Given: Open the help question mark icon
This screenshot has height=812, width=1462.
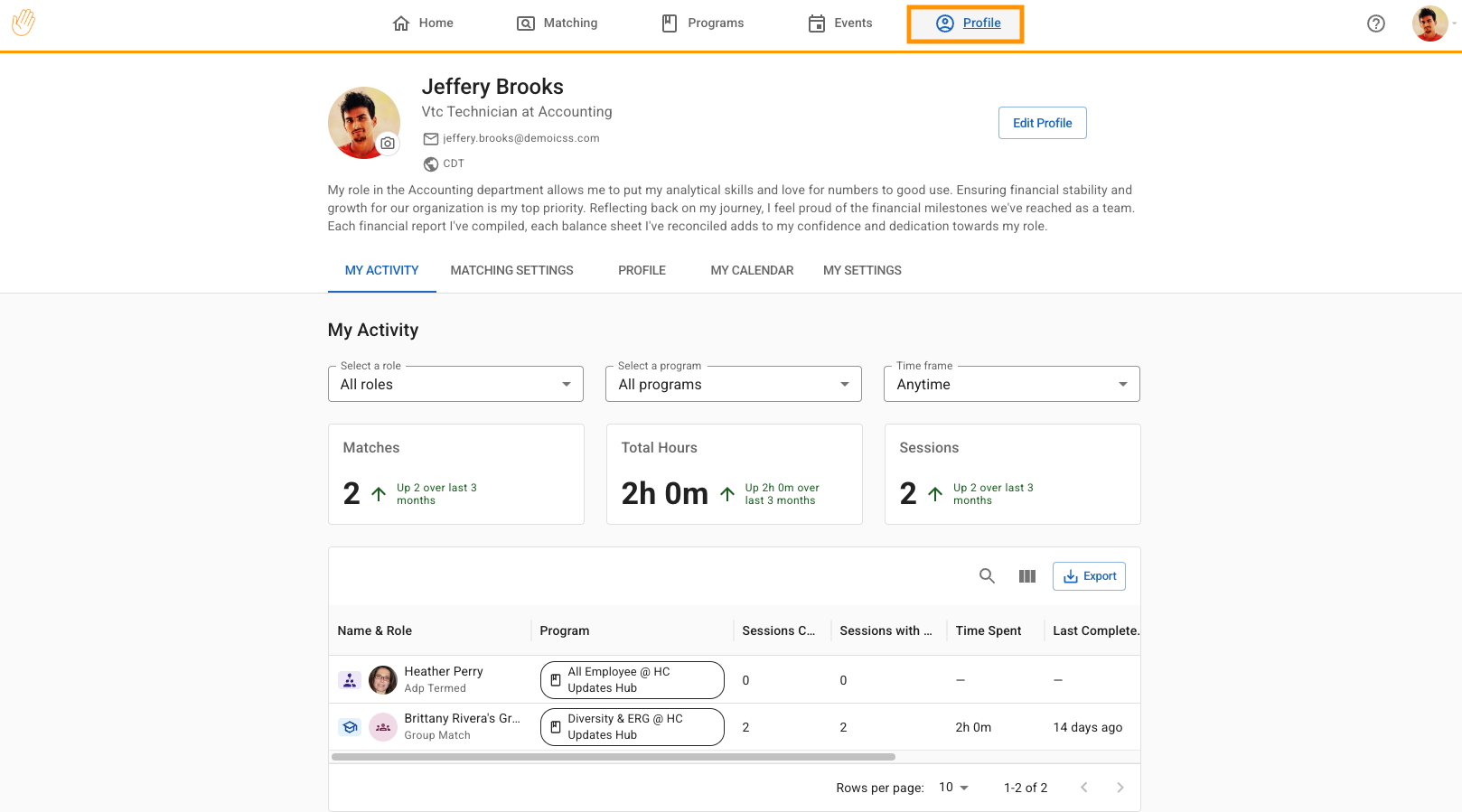Looking at the screenshot, I should [1375, 23].
